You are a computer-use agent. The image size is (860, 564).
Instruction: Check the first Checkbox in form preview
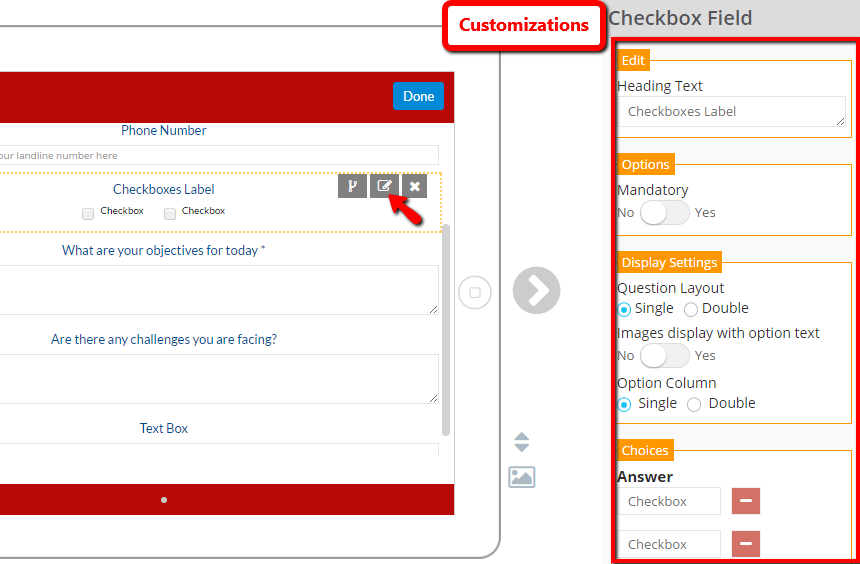(88, 214)
